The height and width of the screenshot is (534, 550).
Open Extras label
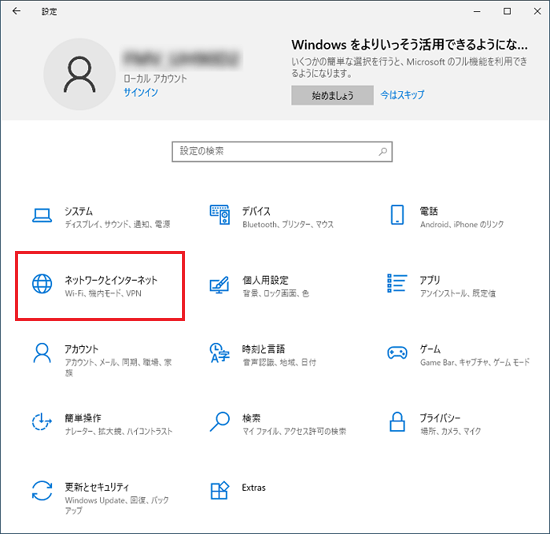(254, 488)
